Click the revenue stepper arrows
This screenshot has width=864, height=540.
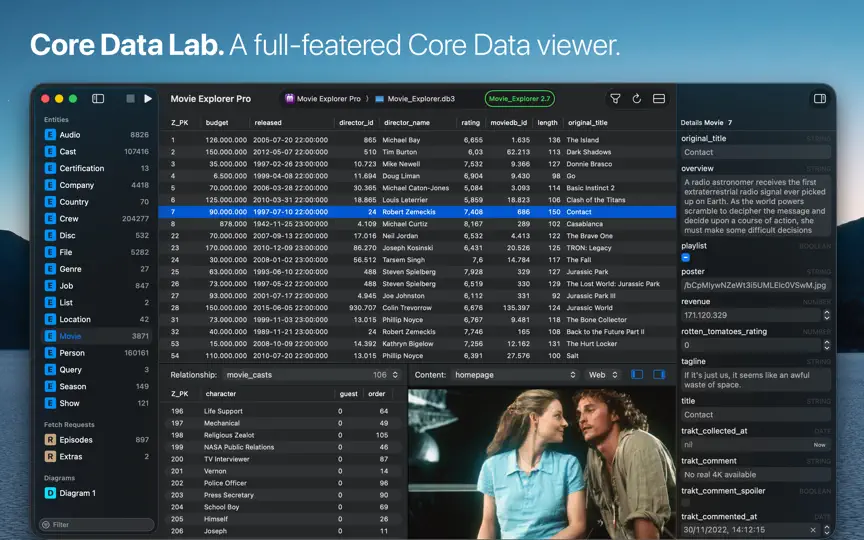827,315
